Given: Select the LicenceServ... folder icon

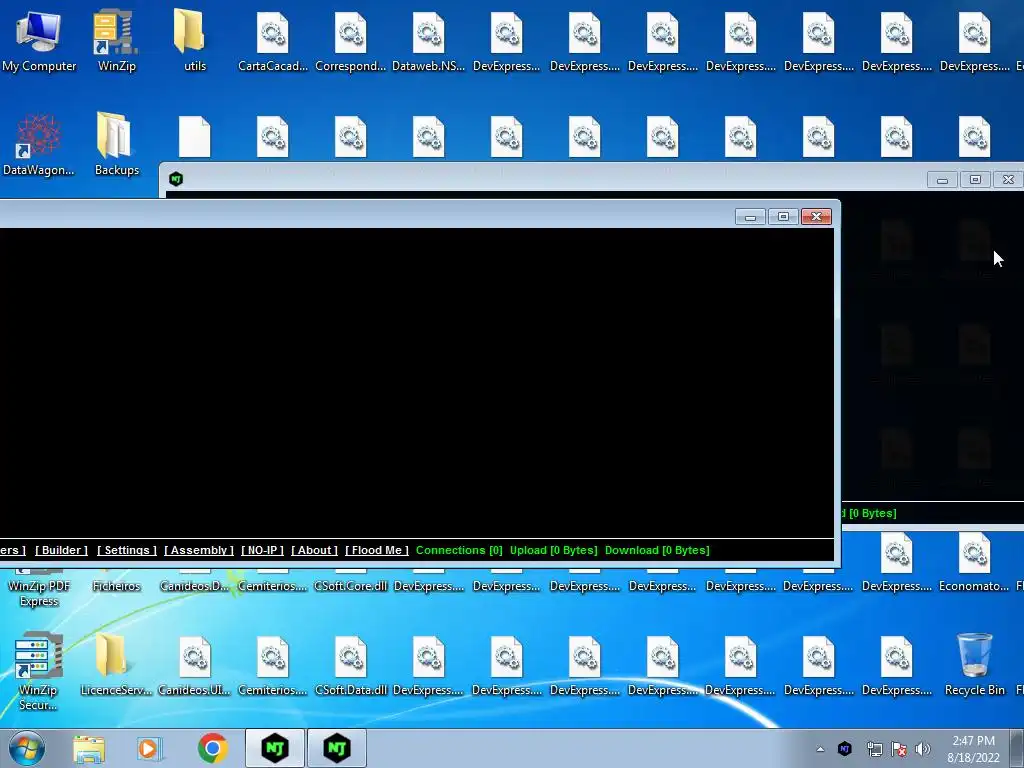Looking at the screenshot, I should (x=116, y=665).
